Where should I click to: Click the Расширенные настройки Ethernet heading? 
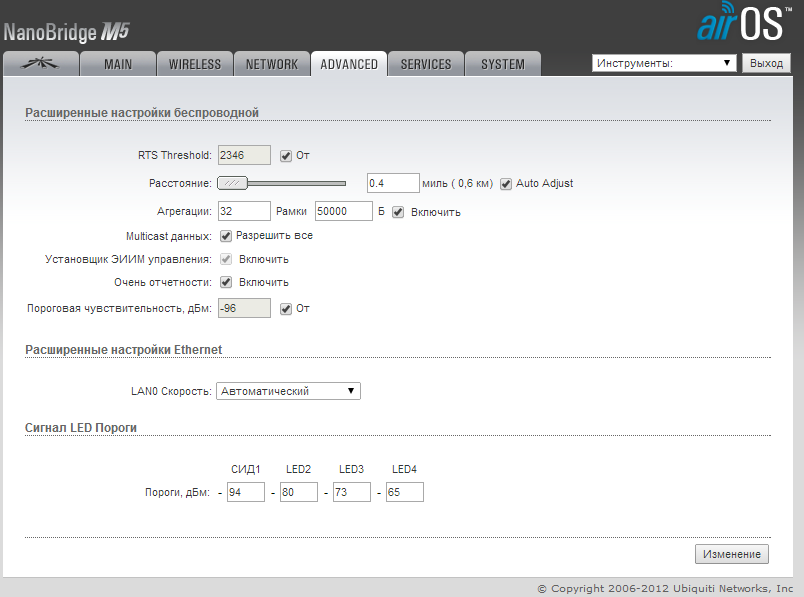(124, 349)
